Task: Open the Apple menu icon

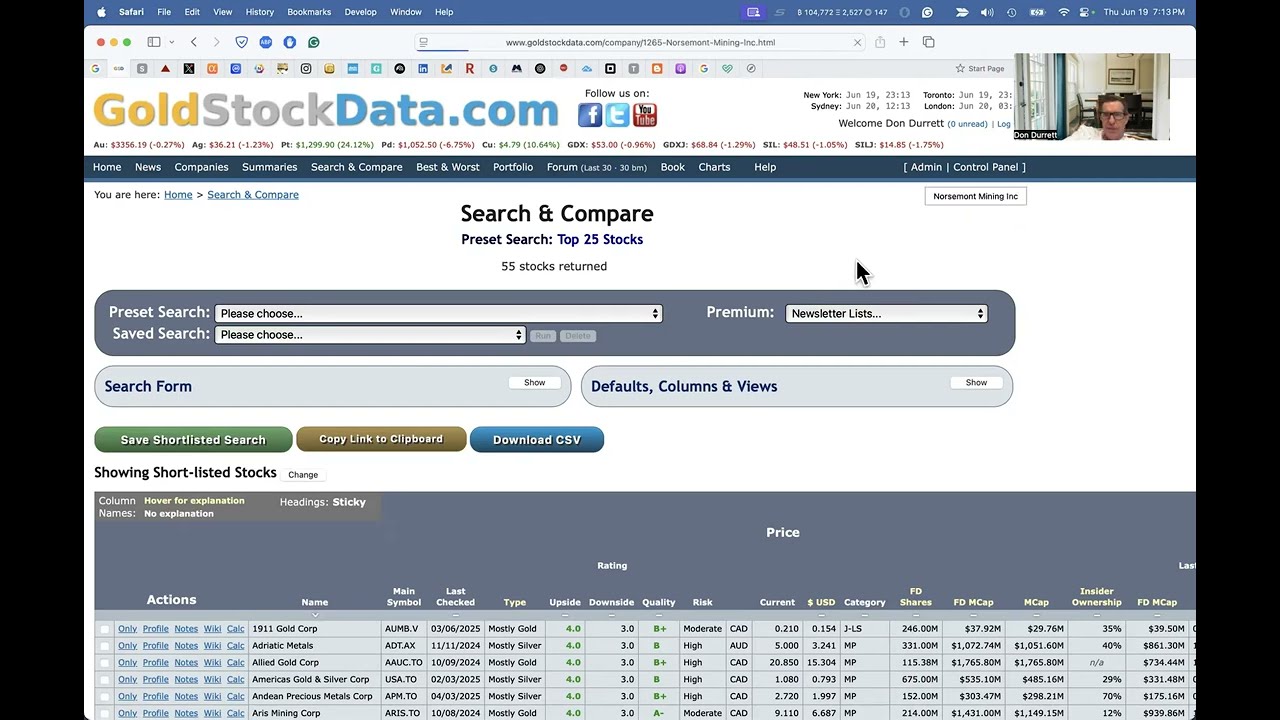Action: [x=101, y=12]
